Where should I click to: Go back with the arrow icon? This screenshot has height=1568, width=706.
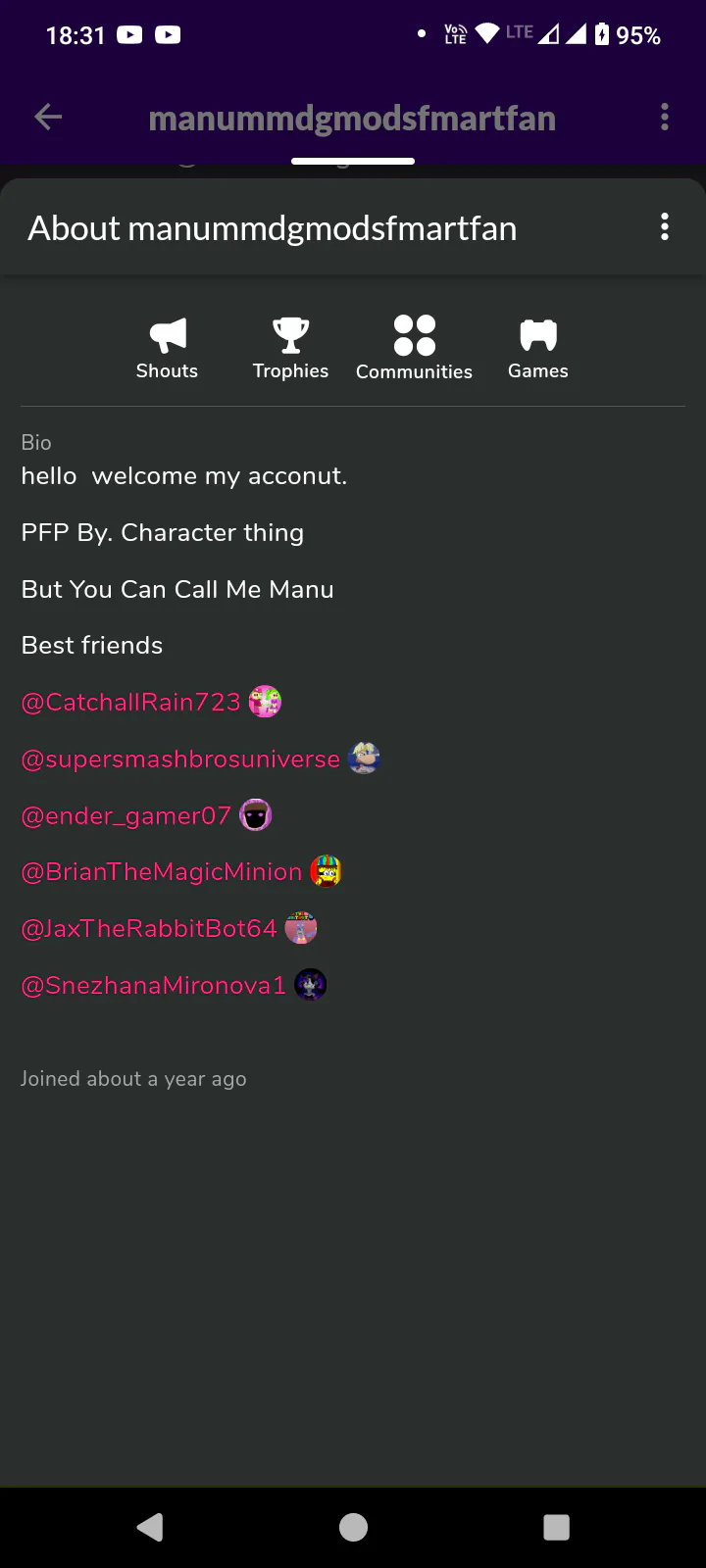(x=48, y=118)
